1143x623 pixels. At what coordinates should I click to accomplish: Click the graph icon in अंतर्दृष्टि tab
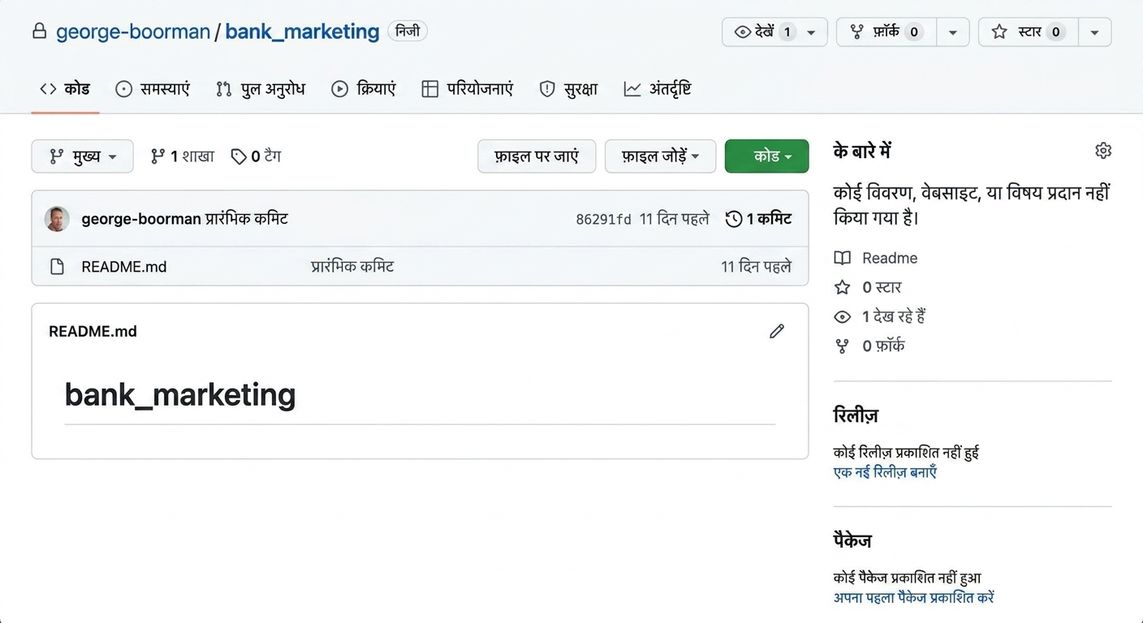click(632, 89)
